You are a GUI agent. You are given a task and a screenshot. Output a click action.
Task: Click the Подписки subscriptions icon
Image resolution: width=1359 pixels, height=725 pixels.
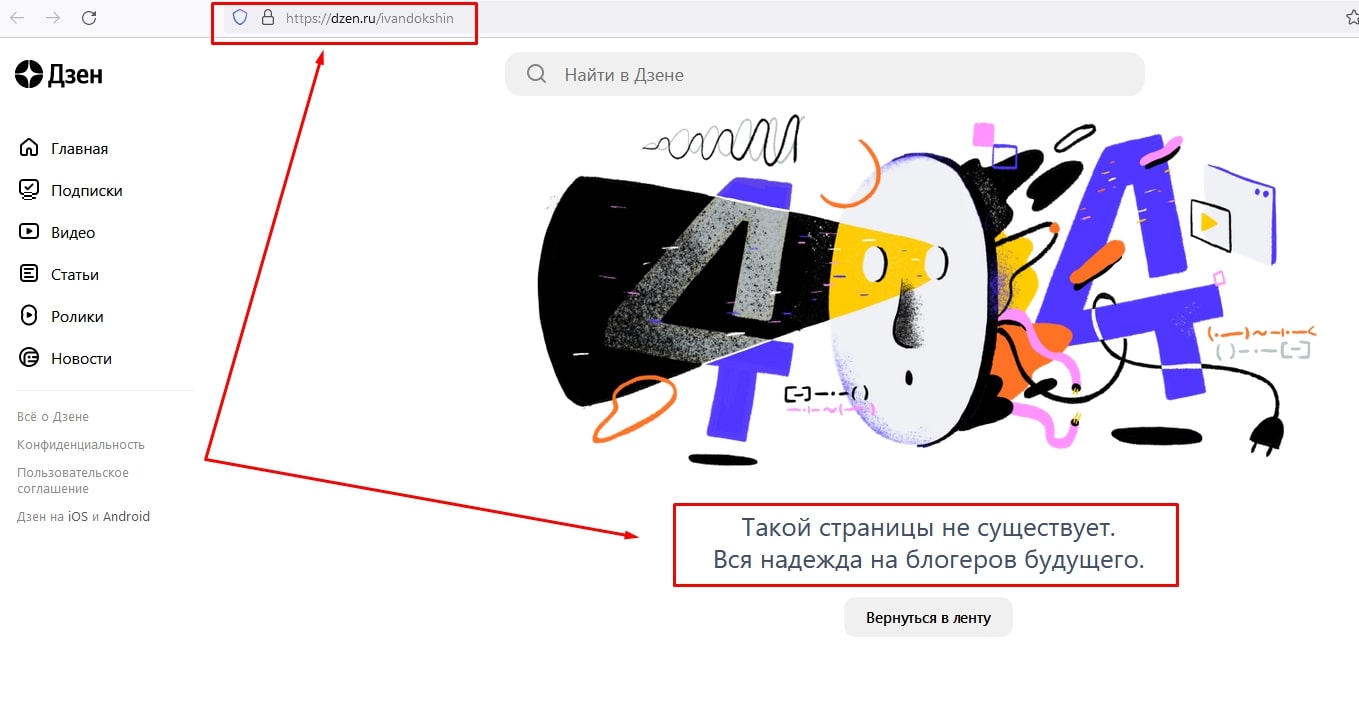point(30,190)
